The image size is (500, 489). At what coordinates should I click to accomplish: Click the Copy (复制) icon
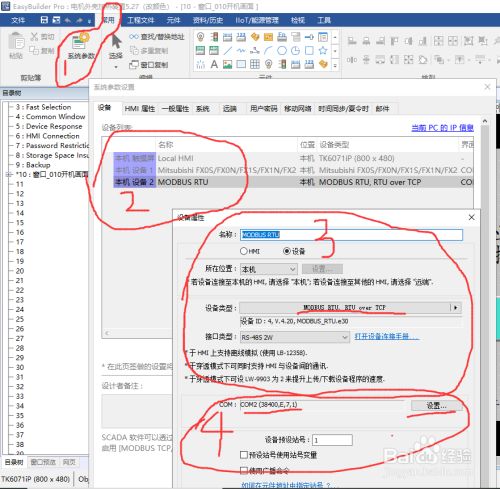(x=34, y=50)
